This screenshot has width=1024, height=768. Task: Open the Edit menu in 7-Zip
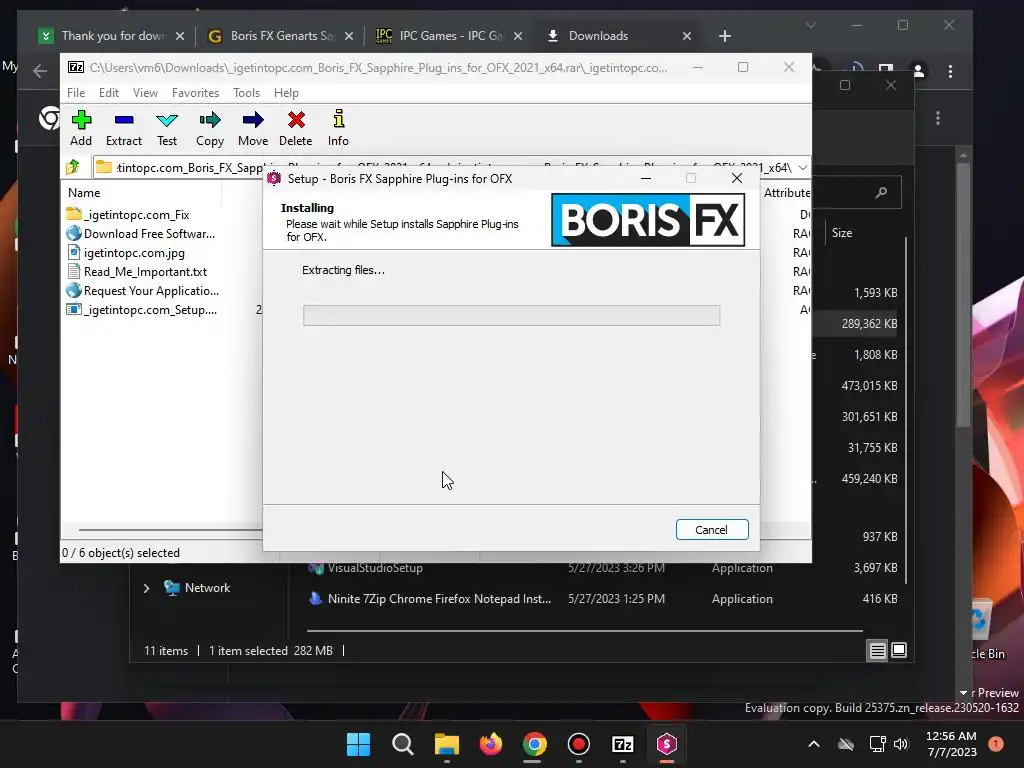coord(109,93)
